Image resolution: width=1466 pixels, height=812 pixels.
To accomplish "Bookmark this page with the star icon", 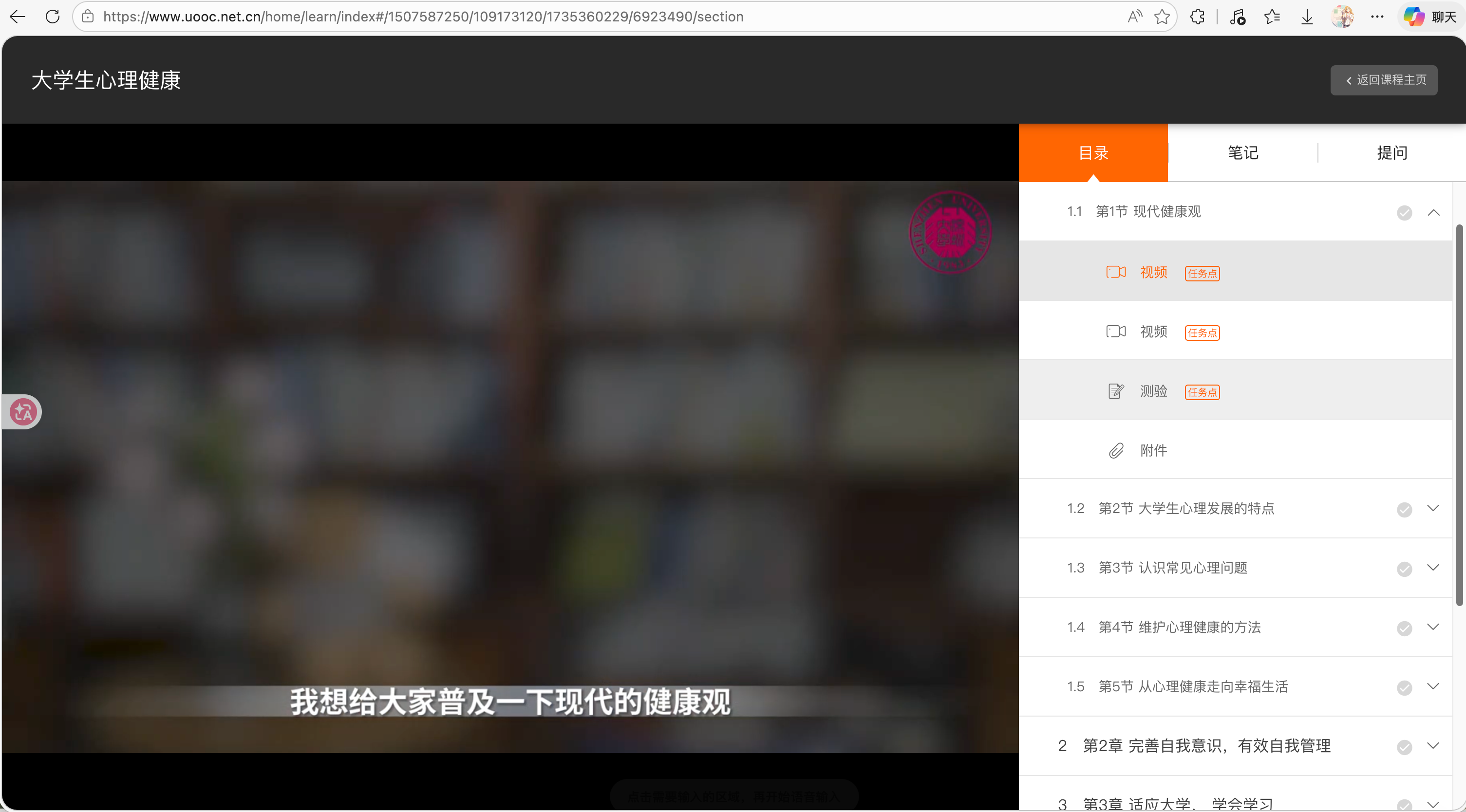I will 1162,17.
